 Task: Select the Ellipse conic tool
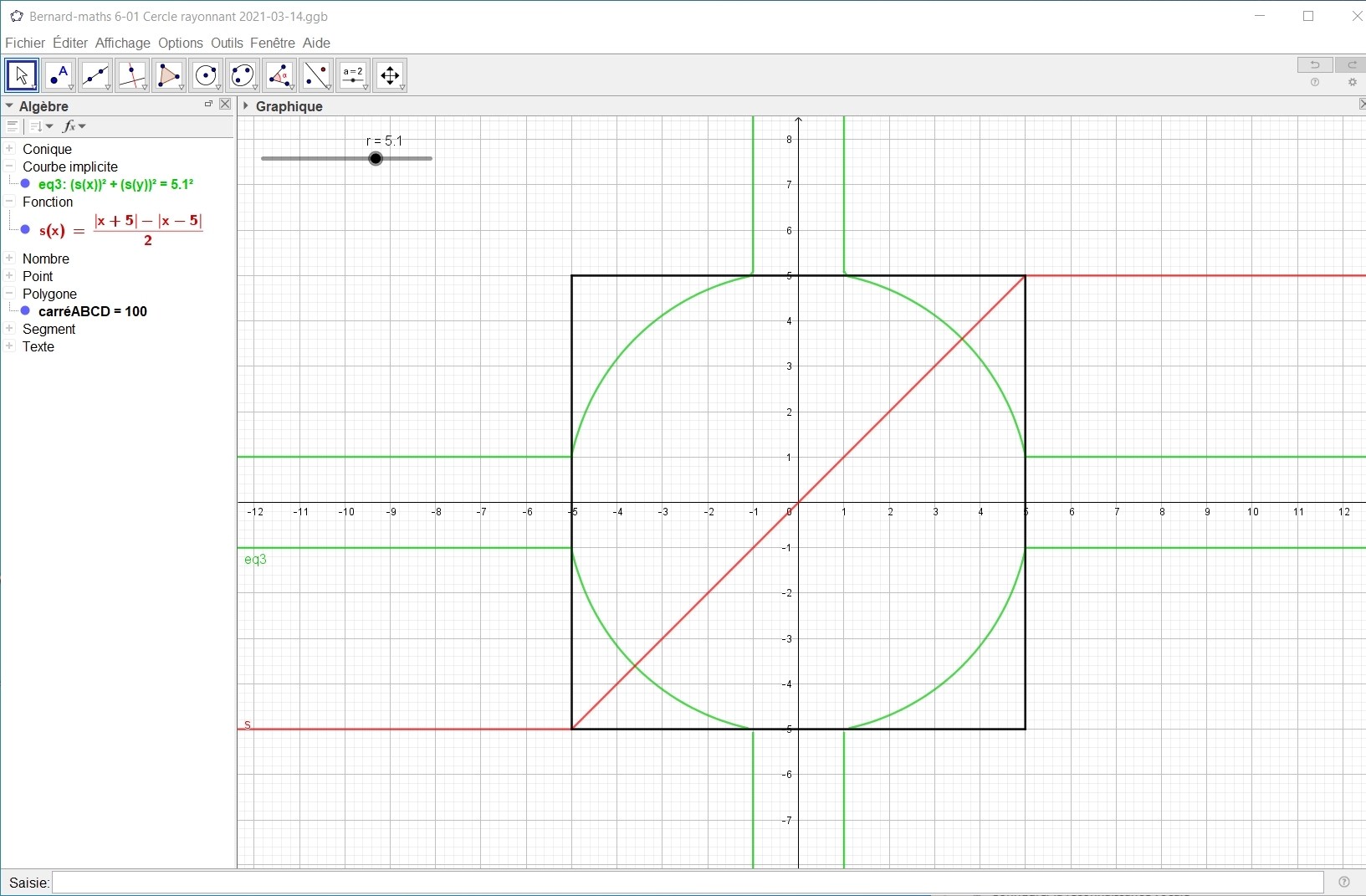point(243,75)
